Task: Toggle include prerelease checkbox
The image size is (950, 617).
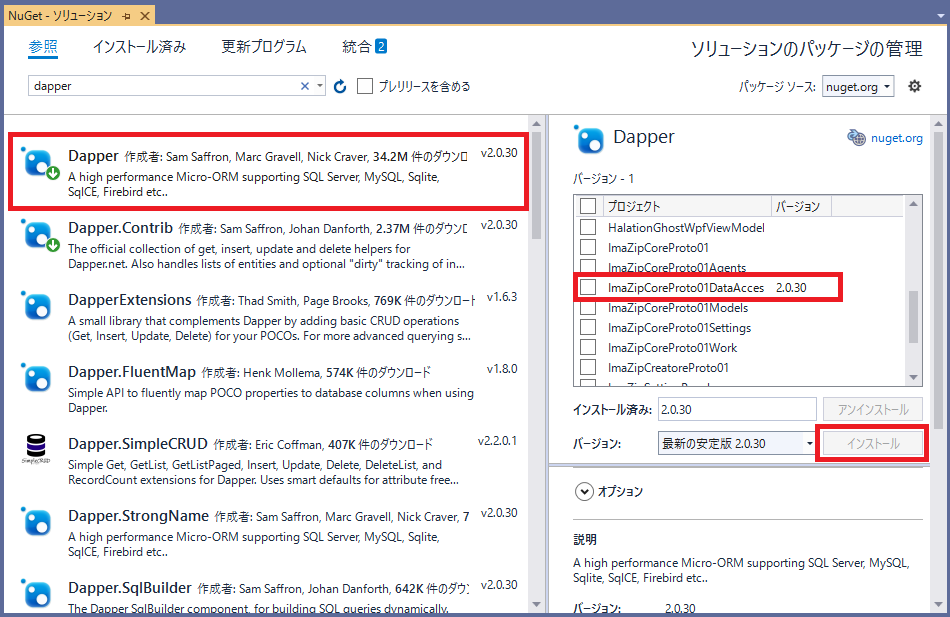Action: (365, 86)
